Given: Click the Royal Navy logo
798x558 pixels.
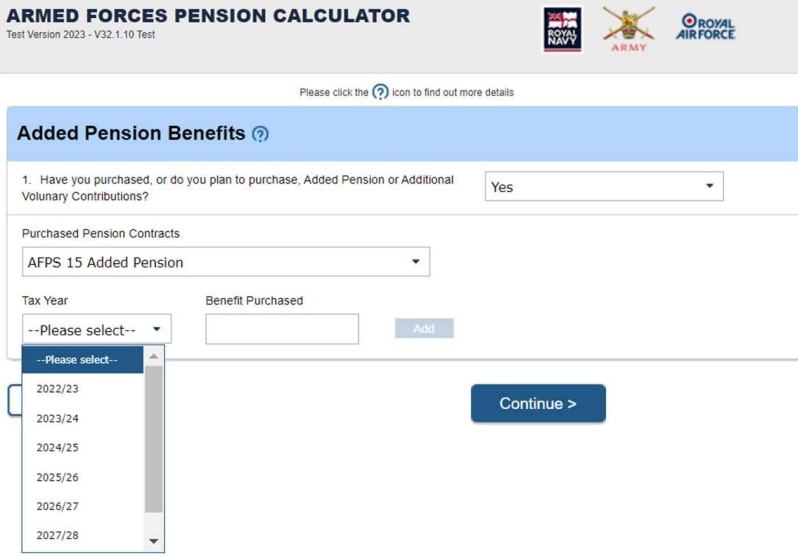Looking at the screenshot, I should pyautogui.click(x=562, y=30).
